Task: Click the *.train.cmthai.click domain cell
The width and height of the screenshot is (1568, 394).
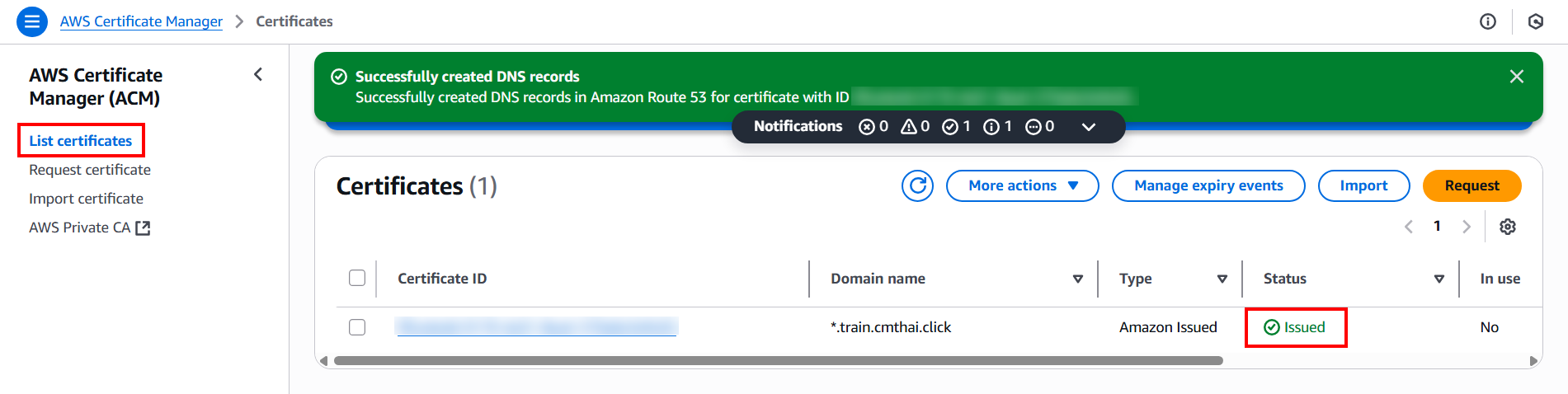Action: point(891,327)
